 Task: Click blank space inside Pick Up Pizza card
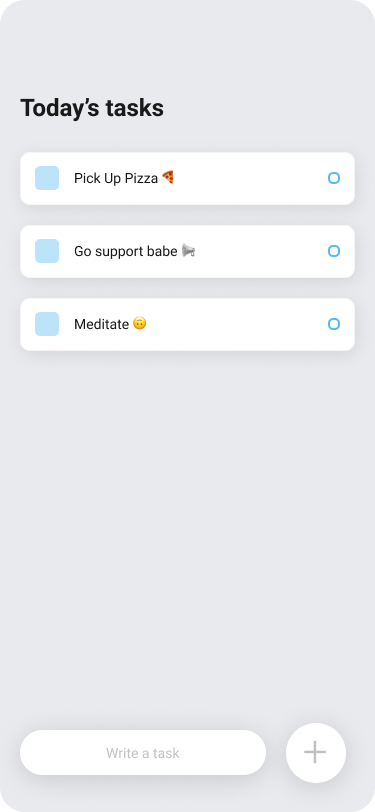pos(249,178)
